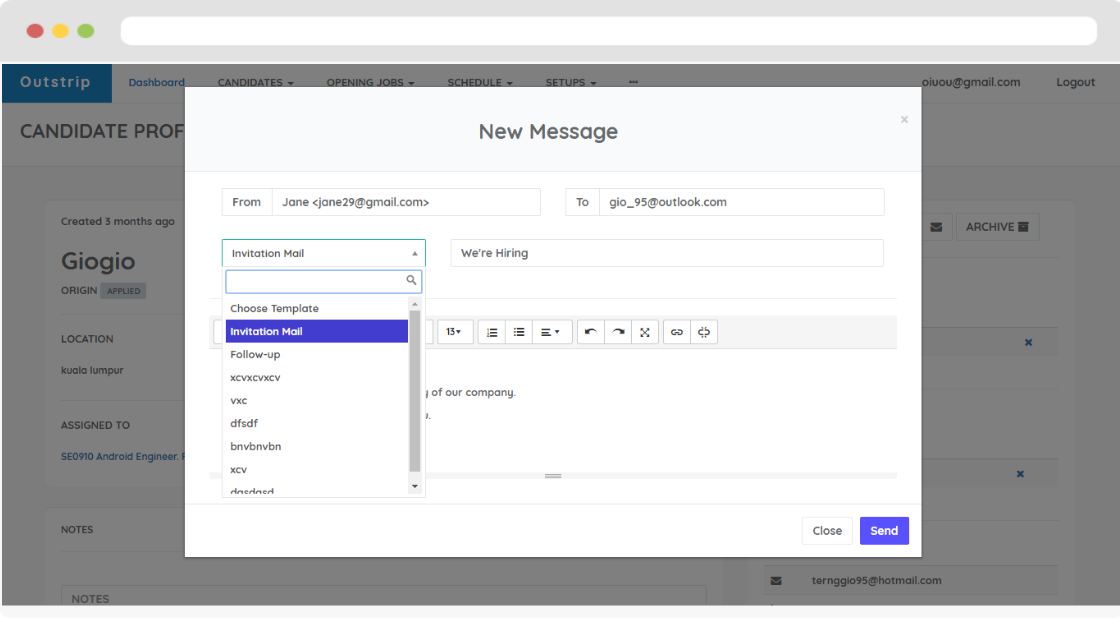This screenshot has width=1120, height=630.
Task: Click the more options ellipsis in navbar
Action: coord(634,82)
